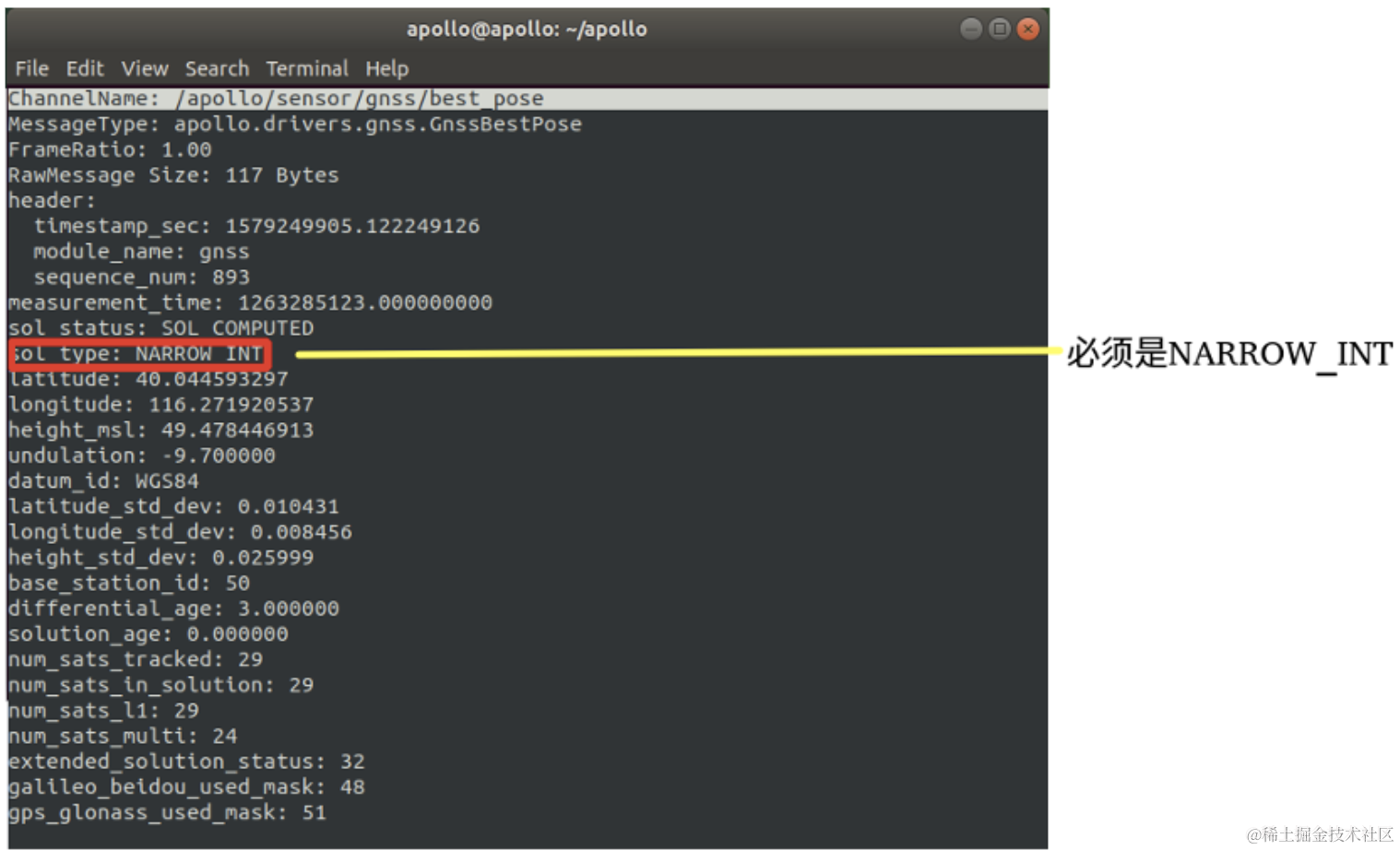
Task: Click the RawMessage Size: 117 Bytes line
Action: tap(173, 175)
